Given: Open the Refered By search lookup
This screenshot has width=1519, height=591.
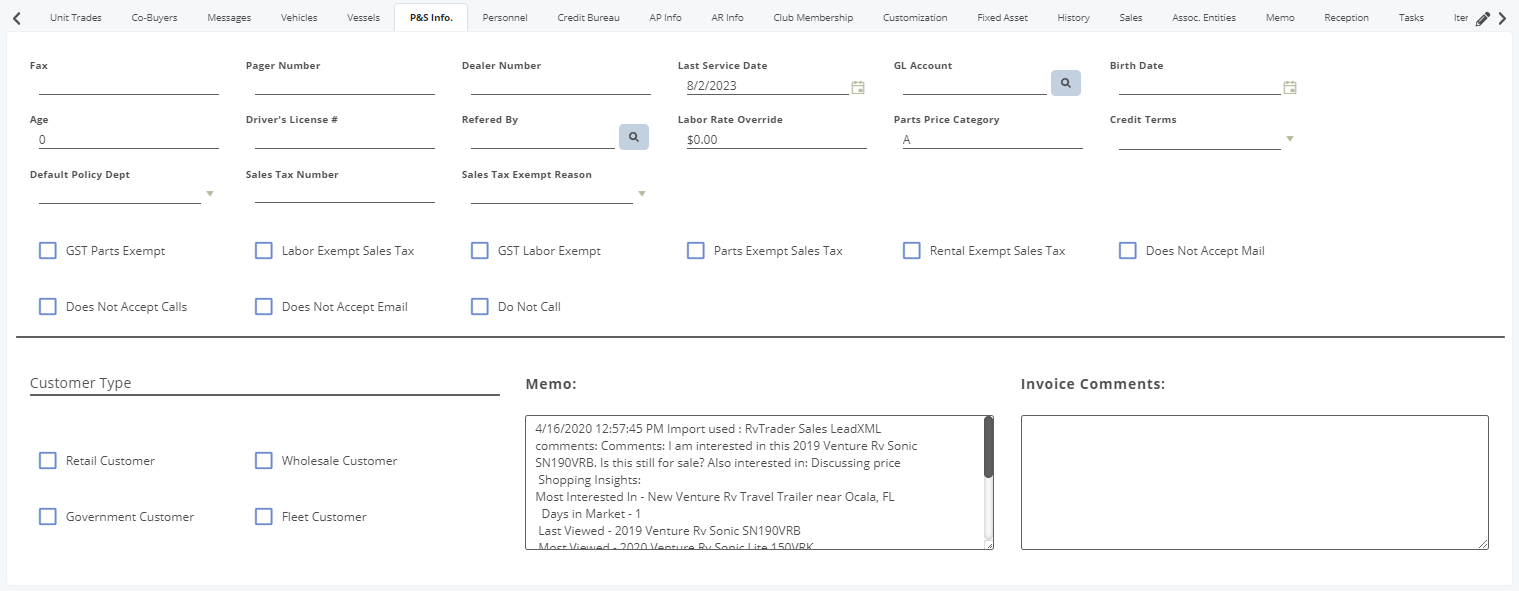Looking at the screenshot, I should click(x=633, y=137).
